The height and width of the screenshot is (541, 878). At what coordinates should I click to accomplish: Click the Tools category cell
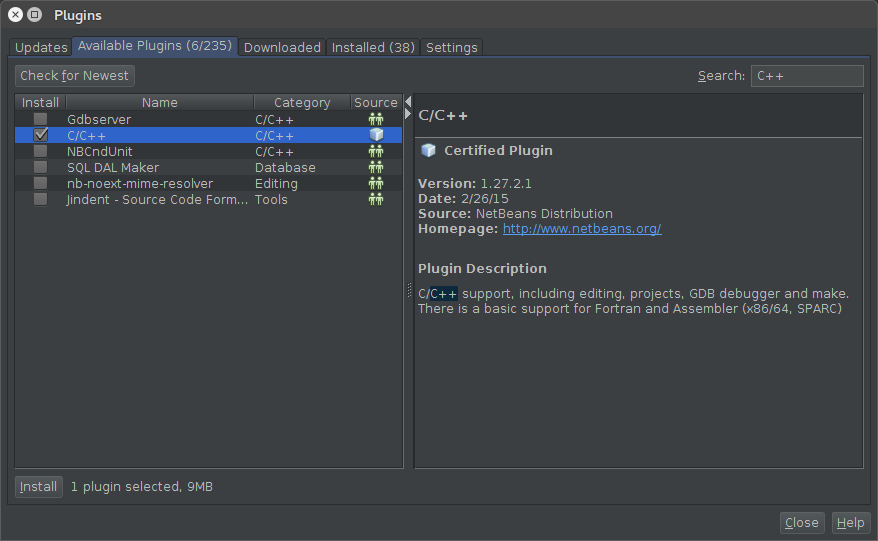[271, 199]
